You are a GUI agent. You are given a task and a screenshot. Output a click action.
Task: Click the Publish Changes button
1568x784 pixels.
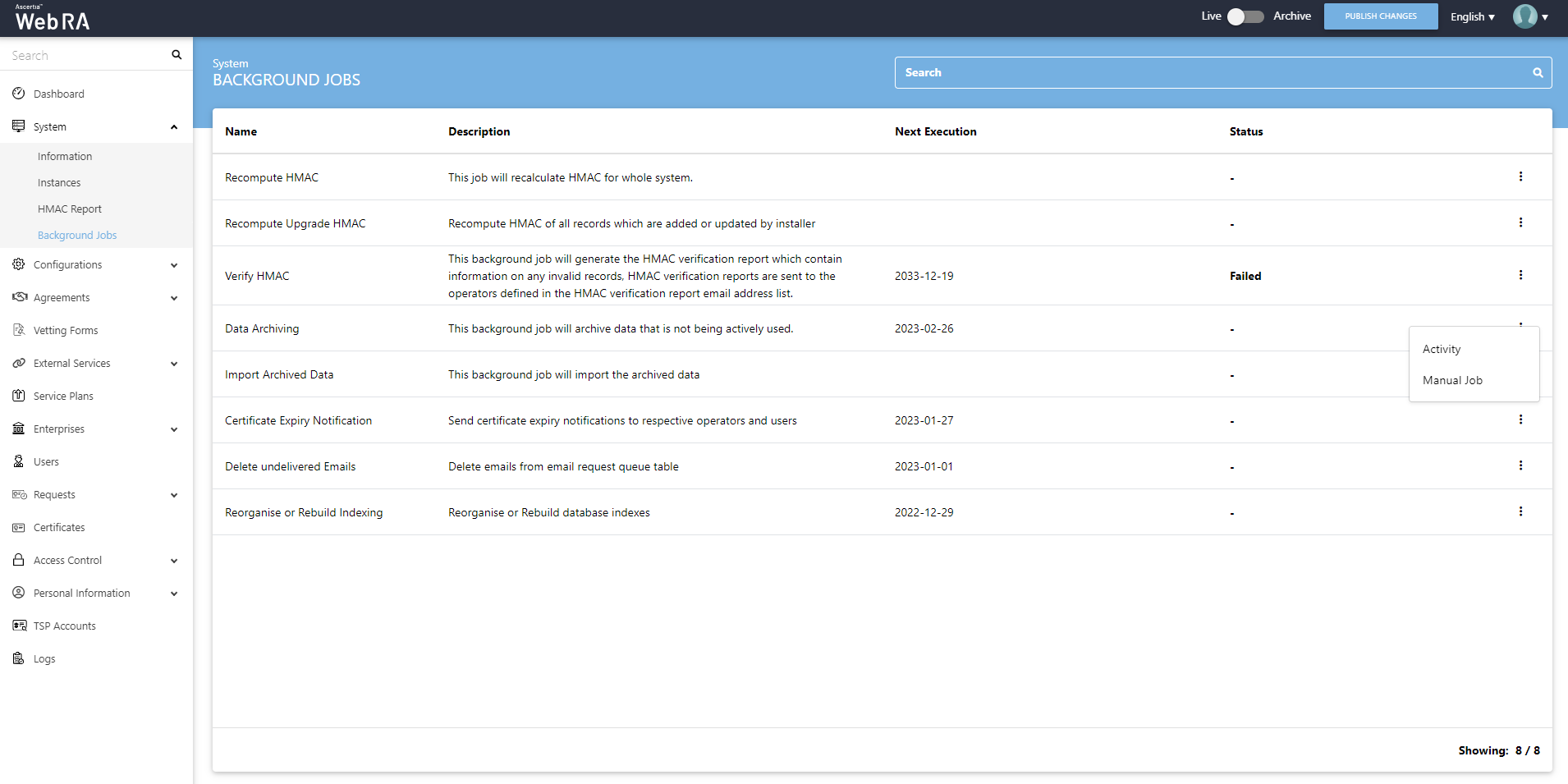(x=1380, y=16)
